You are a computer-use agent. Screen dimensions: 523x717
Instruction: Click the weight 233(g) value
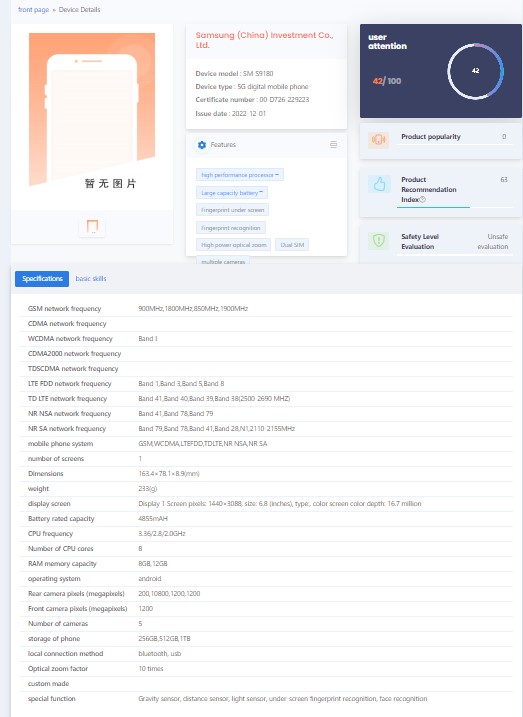148,489
